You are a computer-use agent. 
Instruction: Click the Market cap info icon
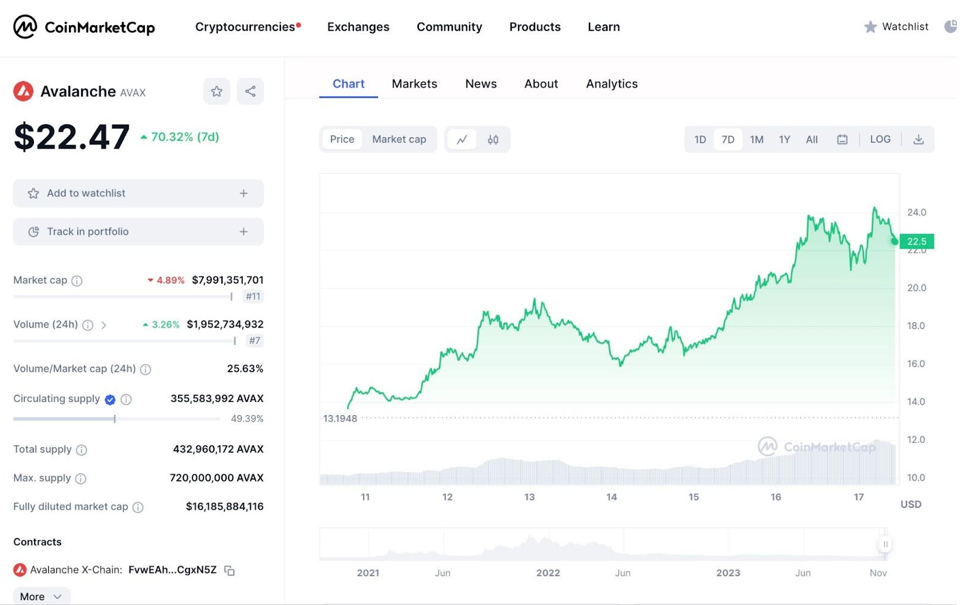click(77, 280)
